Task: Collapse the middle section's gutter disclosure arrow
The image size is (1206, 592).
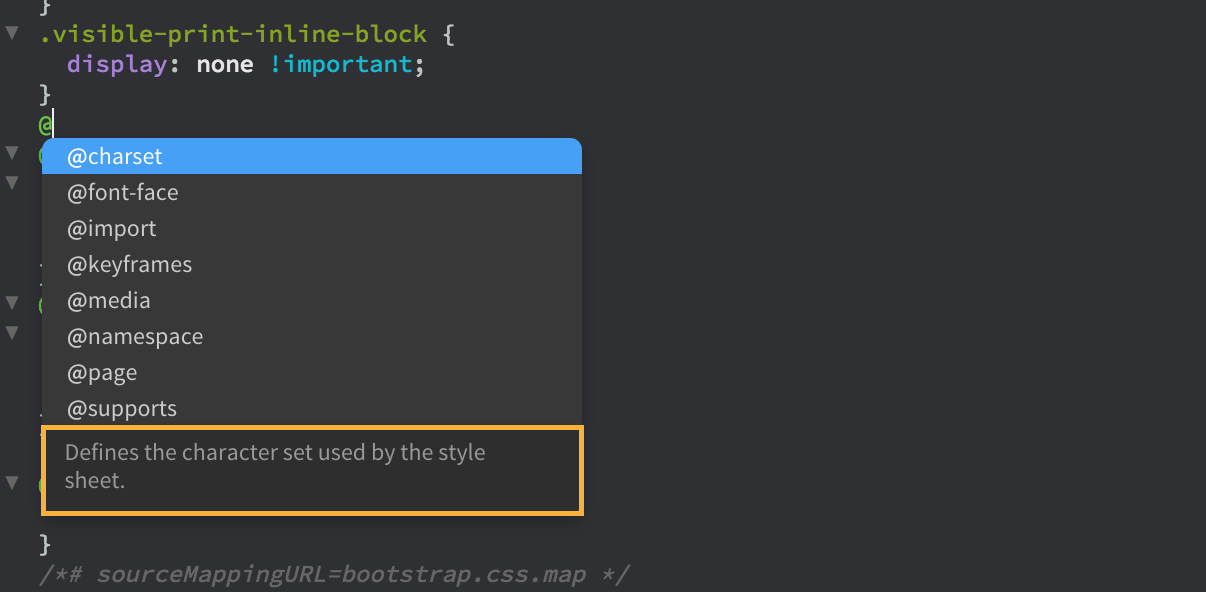Action: (11, 302)
